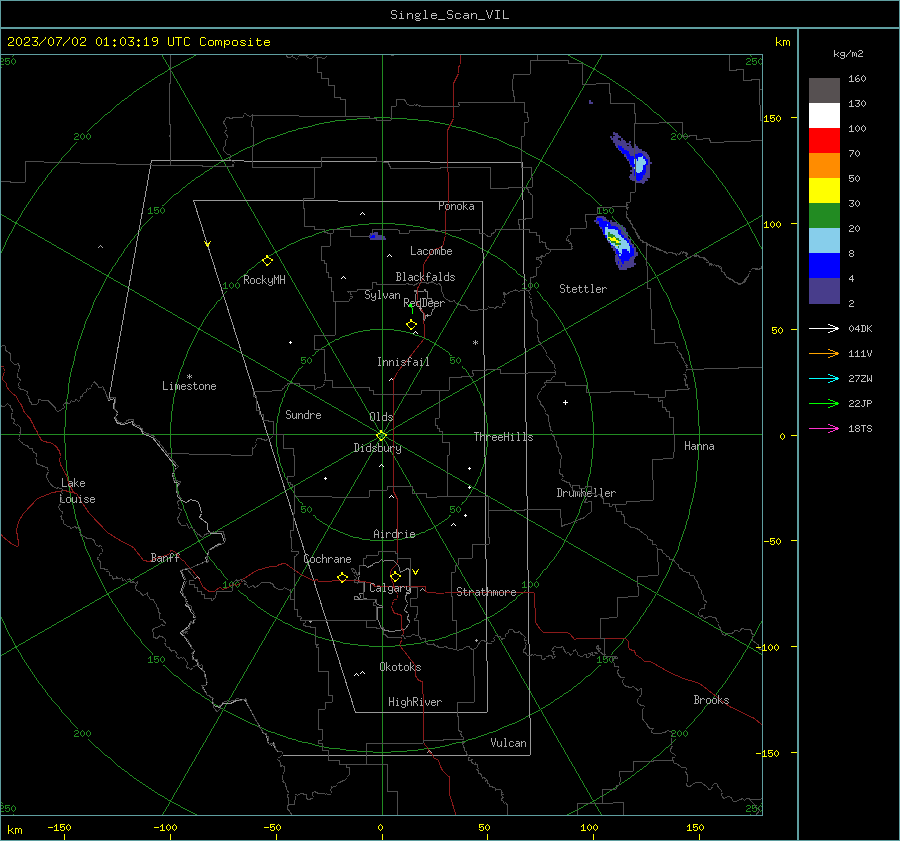Click the Vulcan town label

[508, 743]
